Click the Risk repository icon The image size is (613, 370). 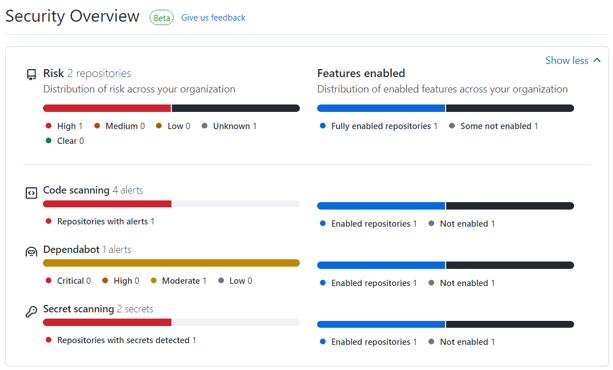click(x=31, y=74)
